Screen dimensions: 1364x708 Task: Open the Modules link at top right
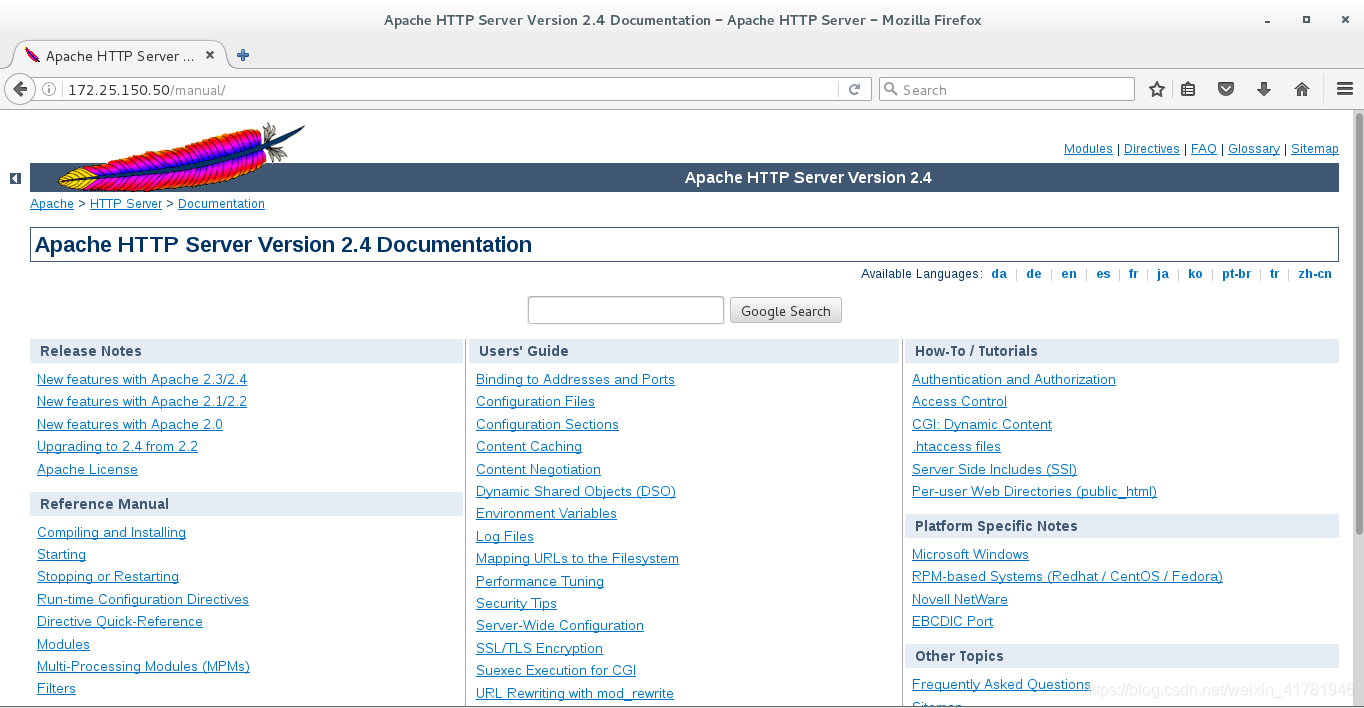pyautogui.click(x=1088, y=149)
